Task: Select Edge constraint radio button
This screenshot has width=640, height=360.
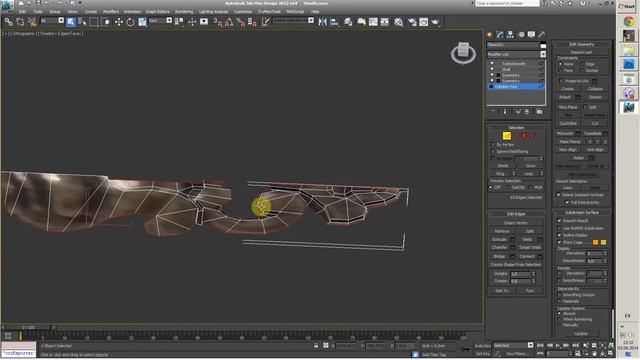Action: pos(582,64)
